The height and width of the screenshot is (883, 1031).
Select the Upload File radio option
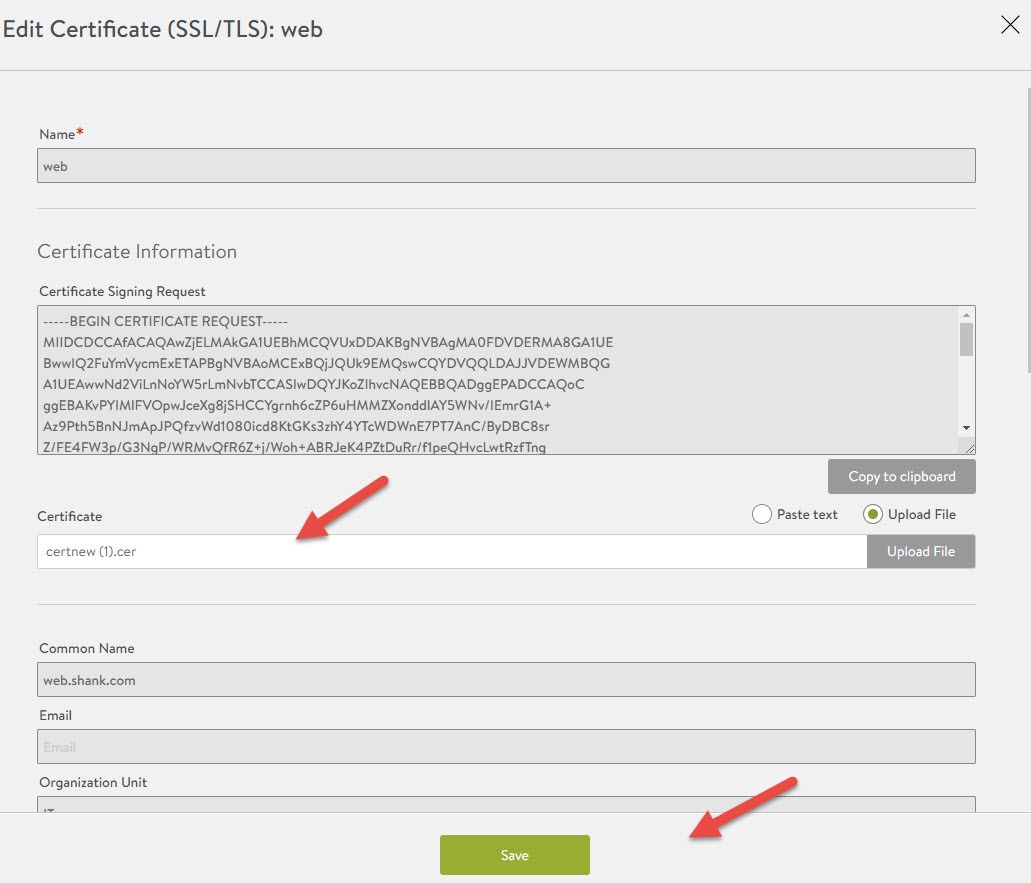[875, 513]
